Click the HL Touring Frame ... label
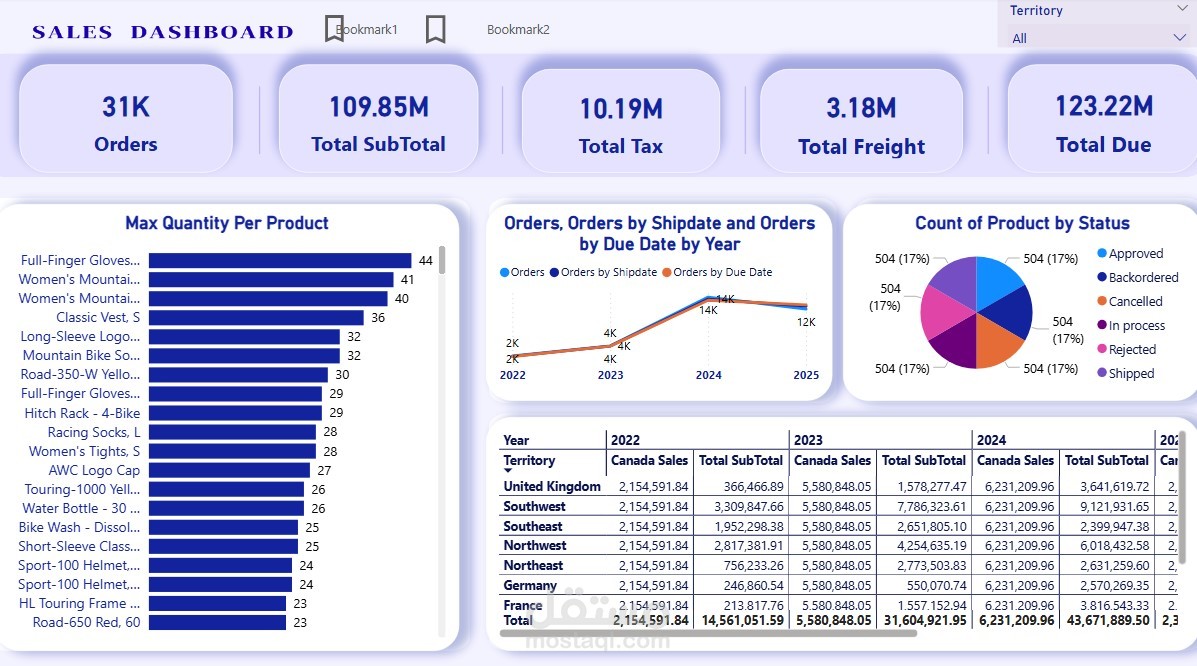Viewport: 1197px width, 666px height. click(x=79, y=603)
